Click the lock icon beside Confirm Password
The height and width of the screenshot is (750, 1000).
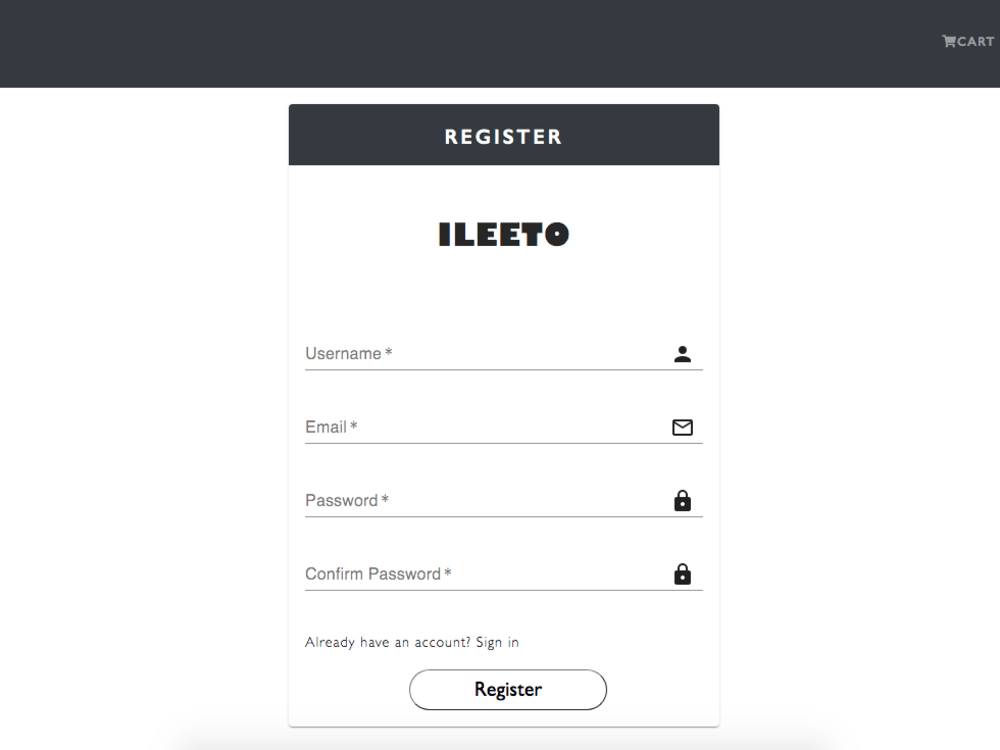point(683,573)
